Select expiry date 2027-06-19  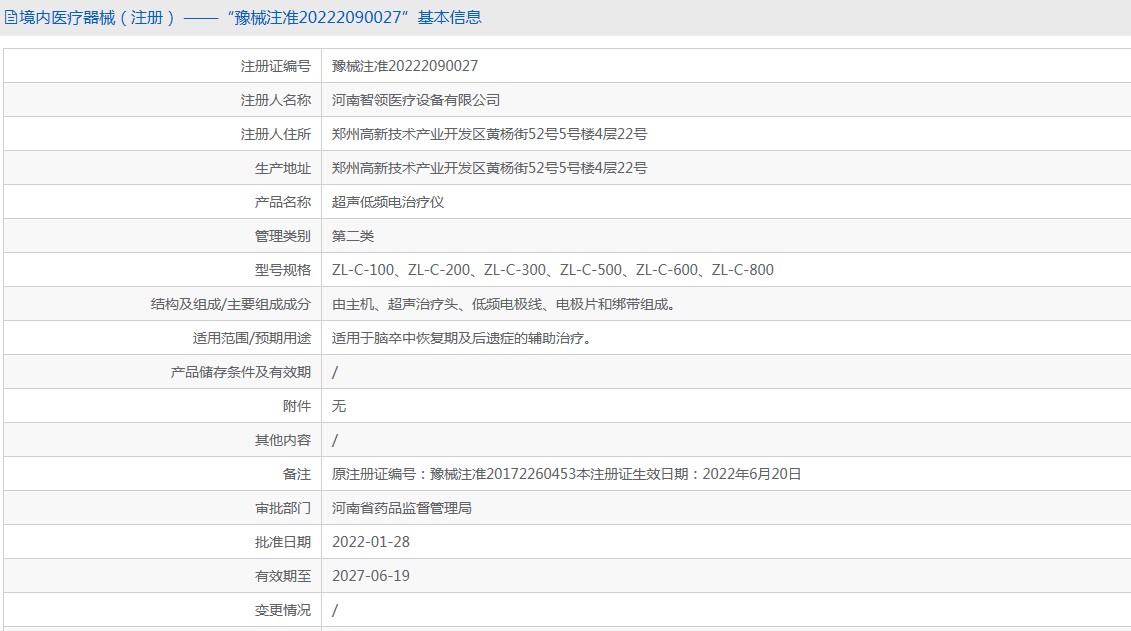coord(371,575)
